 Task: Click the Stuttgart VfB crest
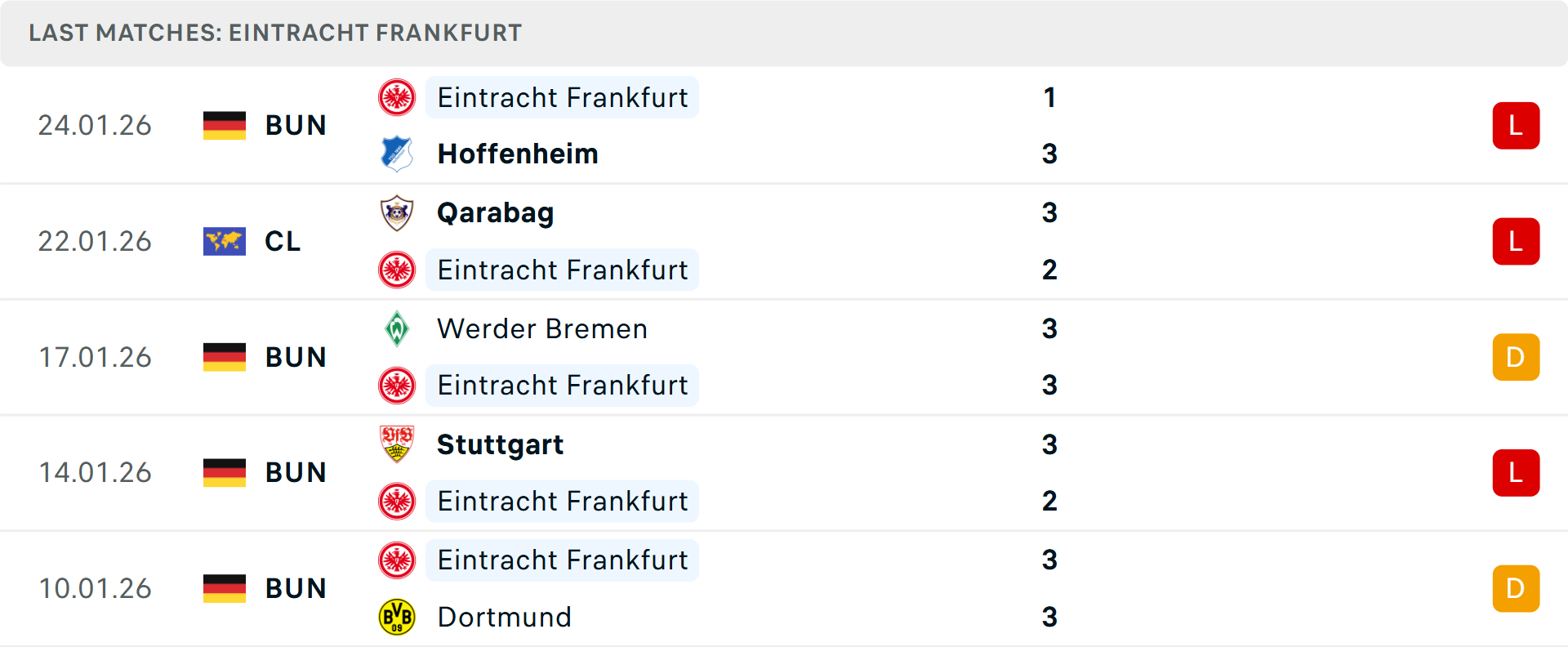(397, 445)
